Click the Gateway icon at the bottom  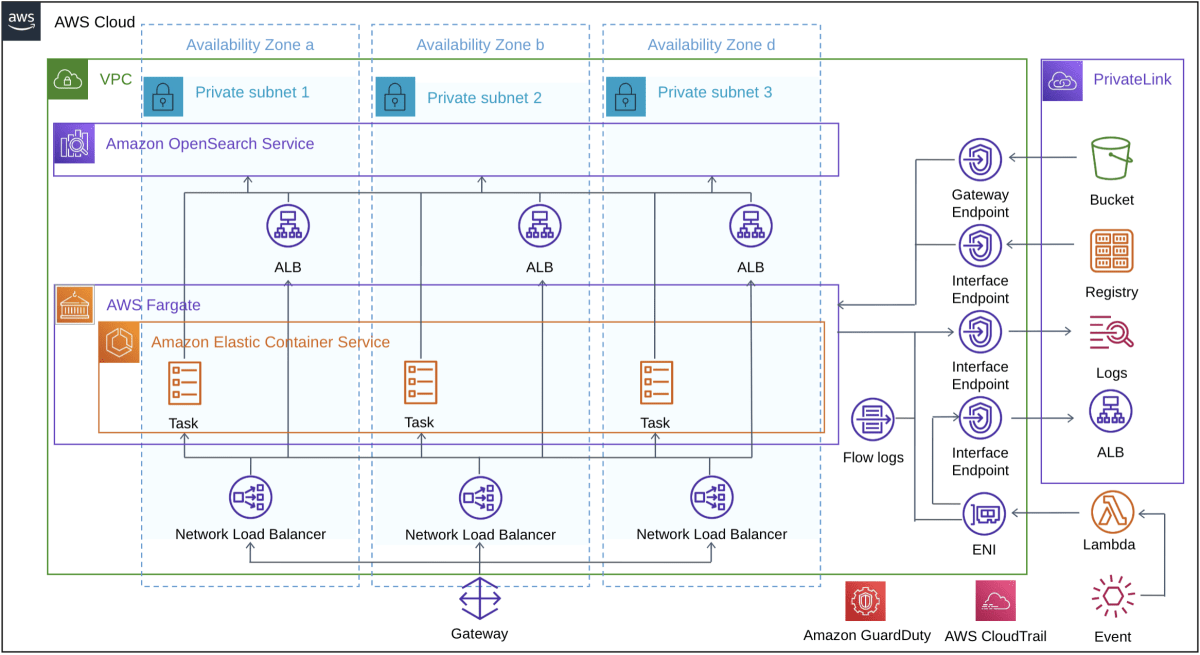(480, 599)
